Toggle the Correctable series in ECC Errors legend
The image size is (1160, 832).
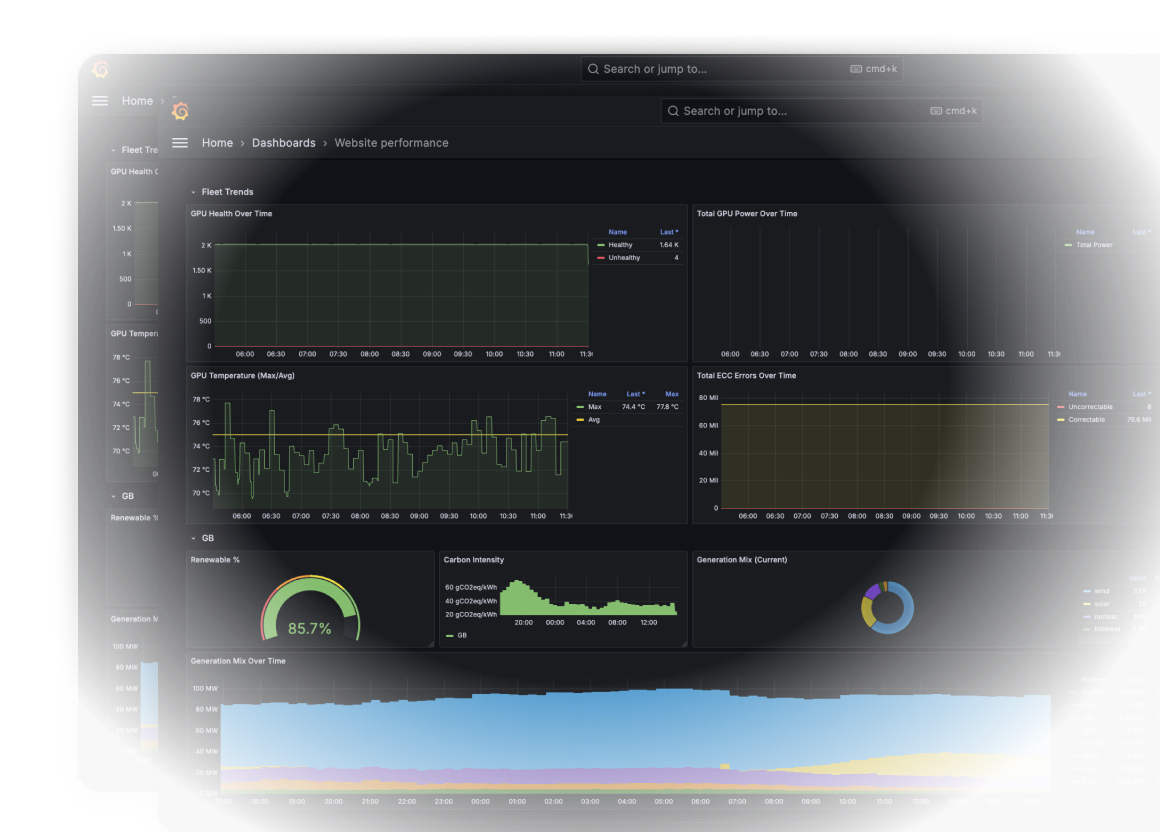tap(1086, 420)
